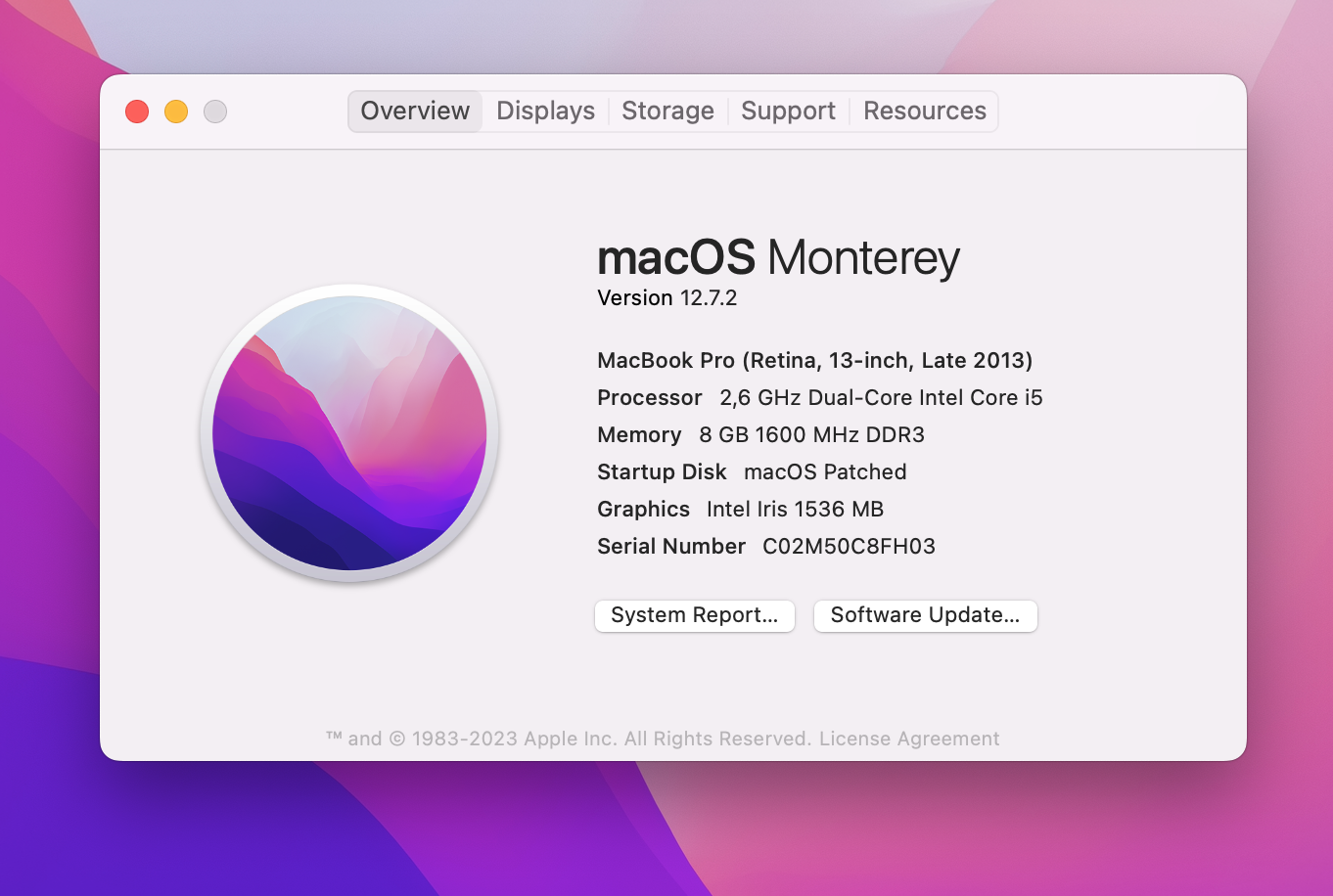The image size is (1333, 896).
Task: Click the macOS Patched startup disk name
Action: (825, 471)
